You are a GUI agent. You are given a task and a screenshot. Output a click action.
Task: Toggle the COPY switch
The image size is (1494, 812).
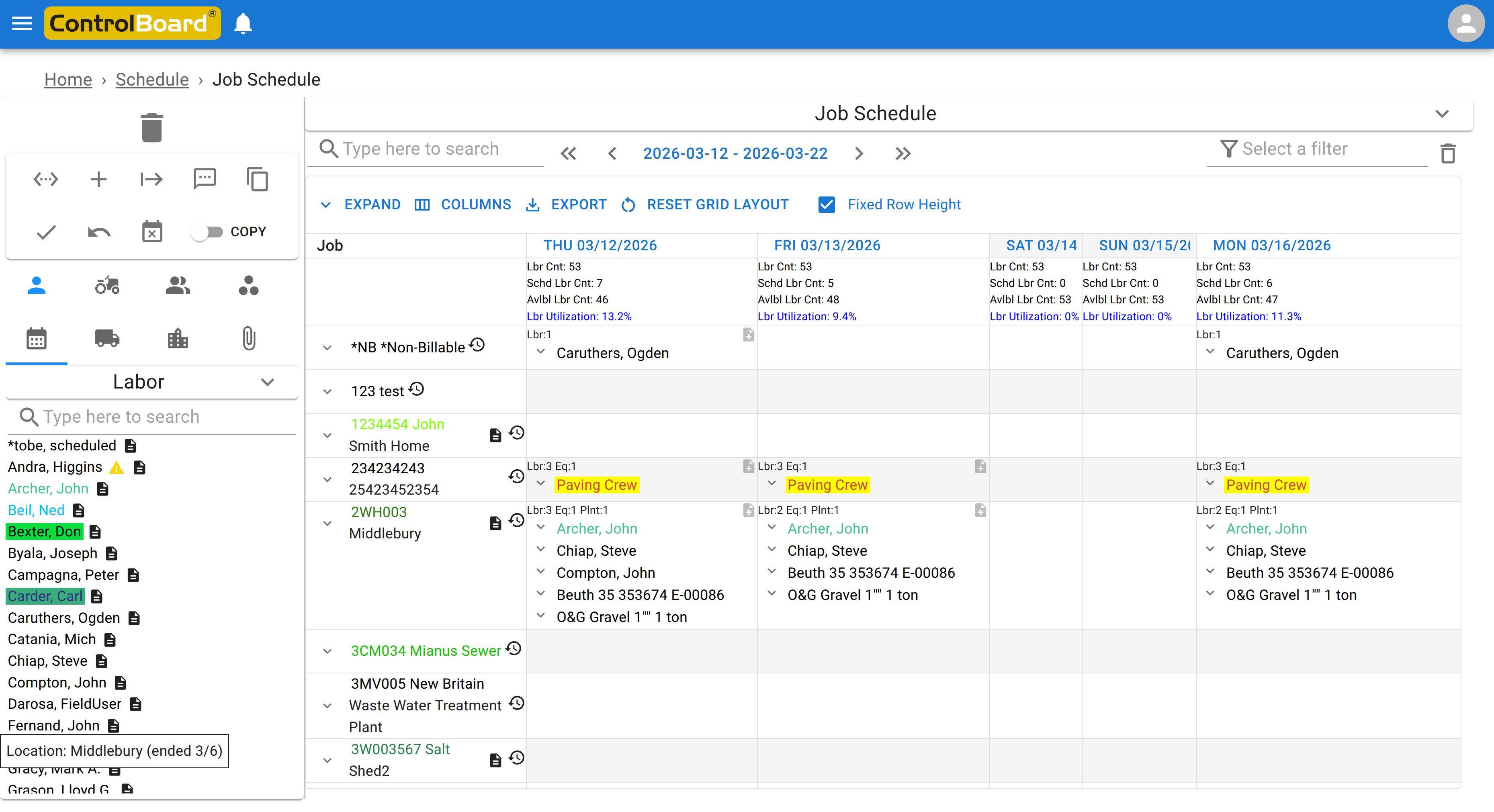click(x=208, y=232)
